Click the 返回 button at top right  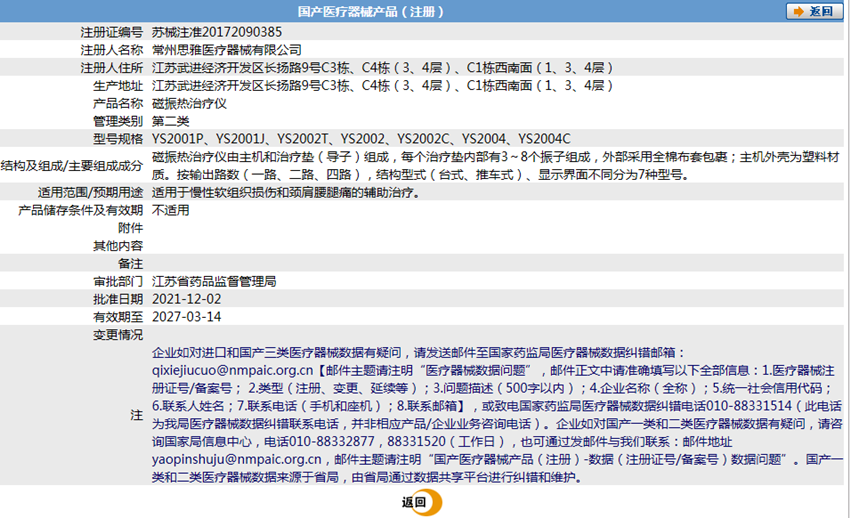[x=814, y=11]
